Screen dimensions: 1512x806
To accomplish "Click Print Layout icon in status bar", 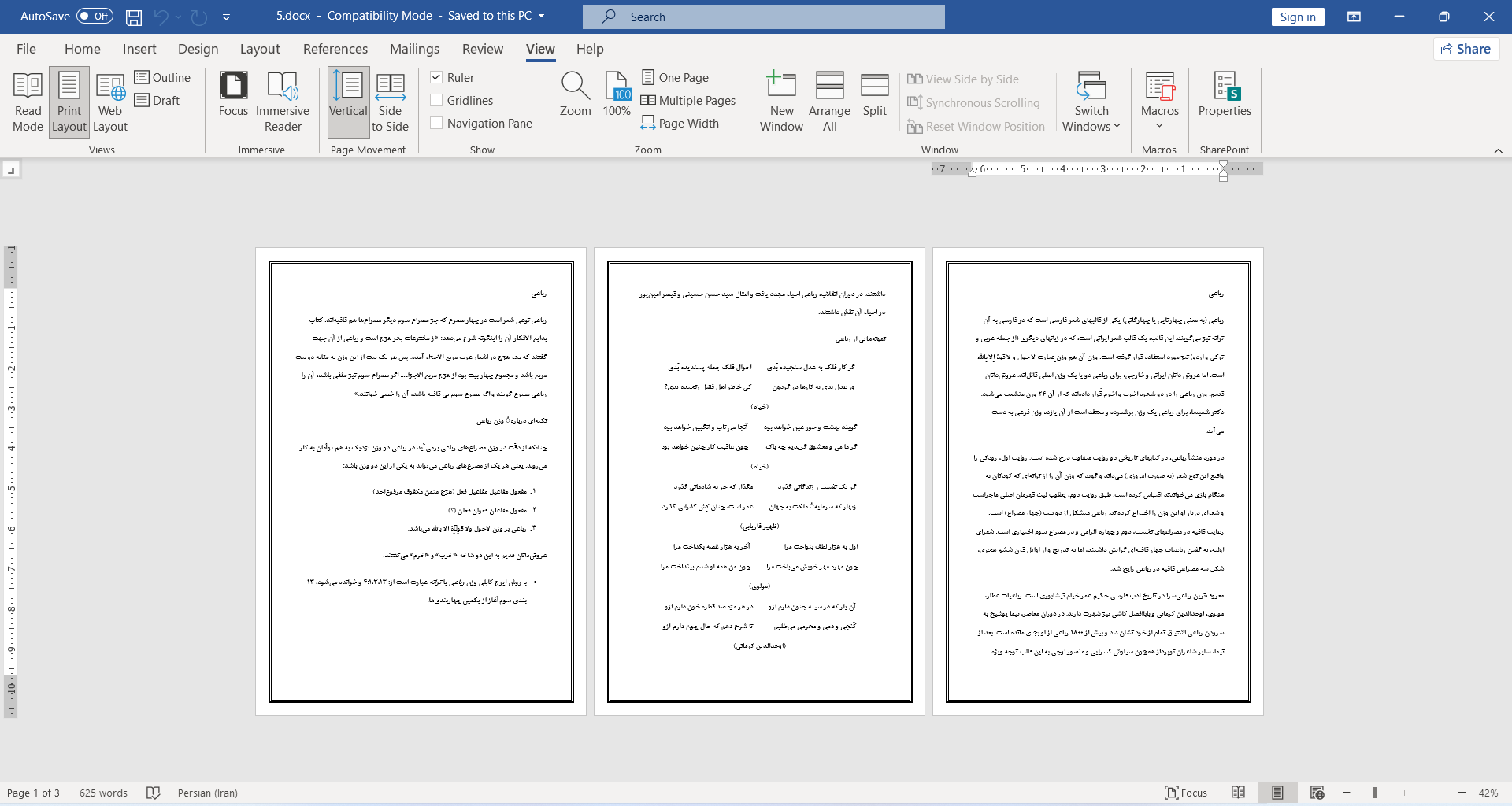I will (1277, 793).
